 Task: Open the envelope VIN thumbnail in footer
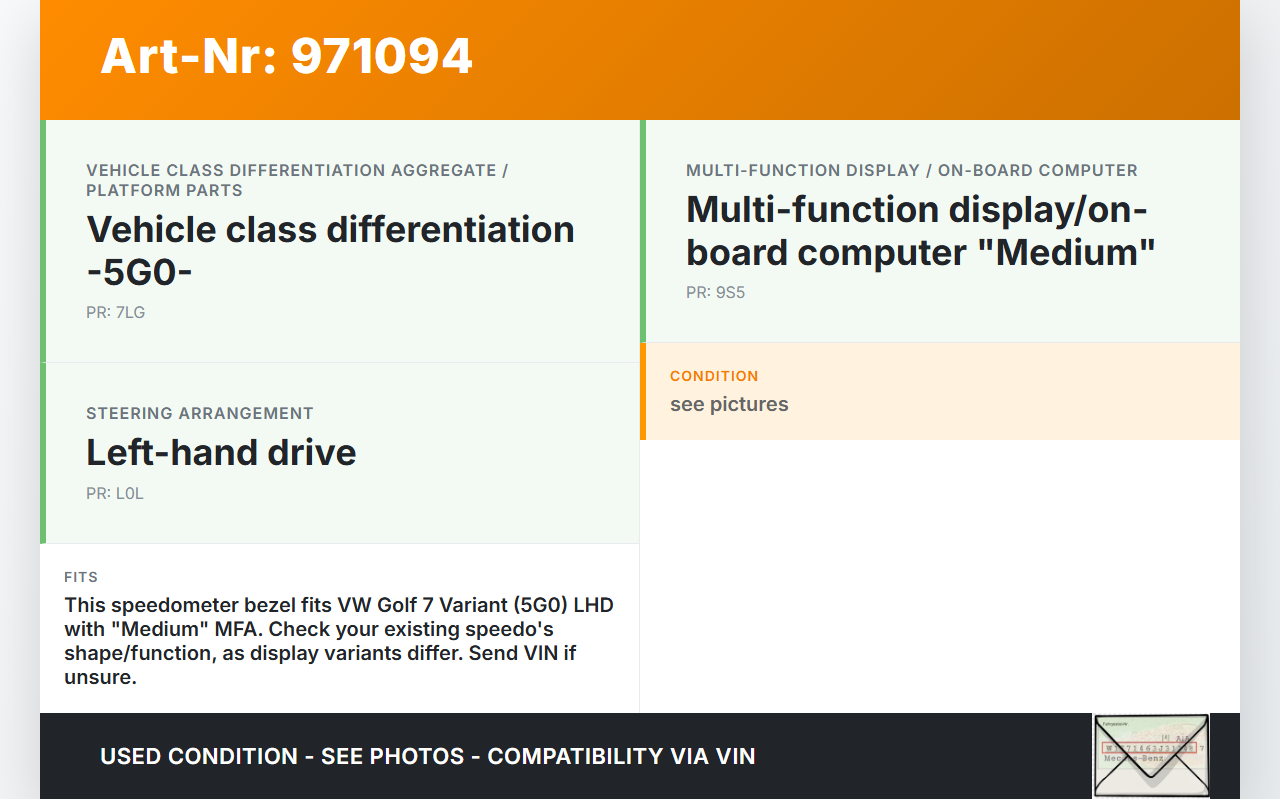click(x=1151, y=755)
